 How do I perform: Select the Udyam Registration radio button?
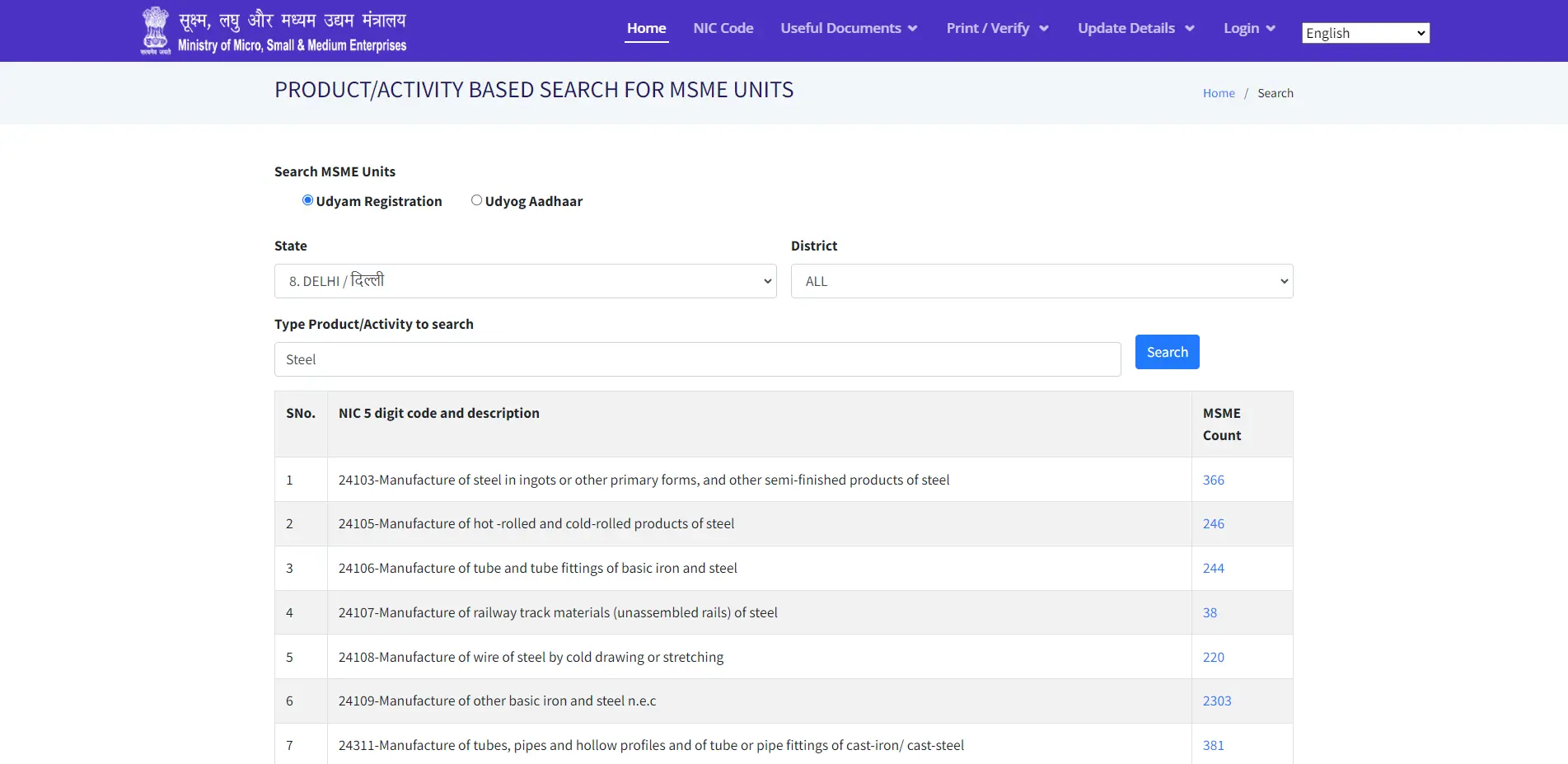click(x=307, y=200)
